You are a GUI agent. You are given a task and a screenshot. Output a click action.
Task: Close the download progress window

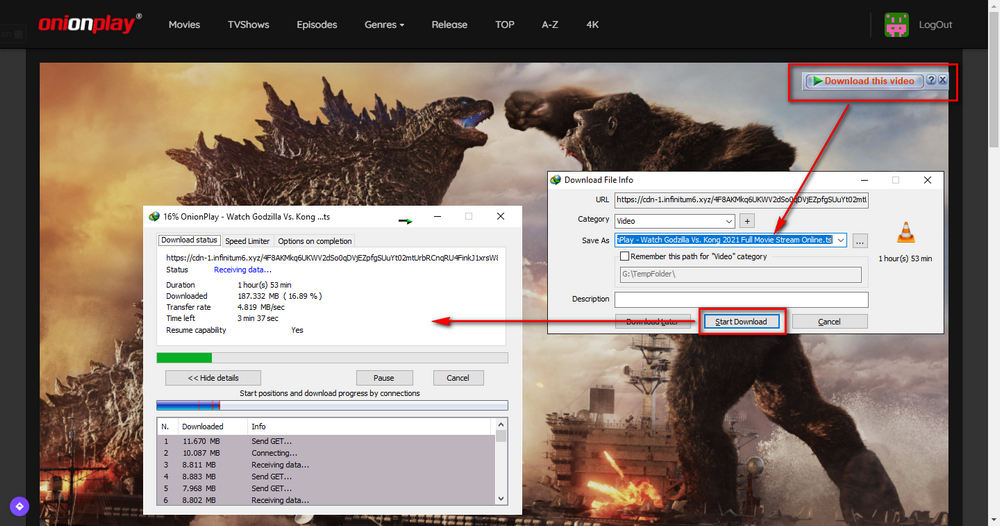[x=501, y=217]
